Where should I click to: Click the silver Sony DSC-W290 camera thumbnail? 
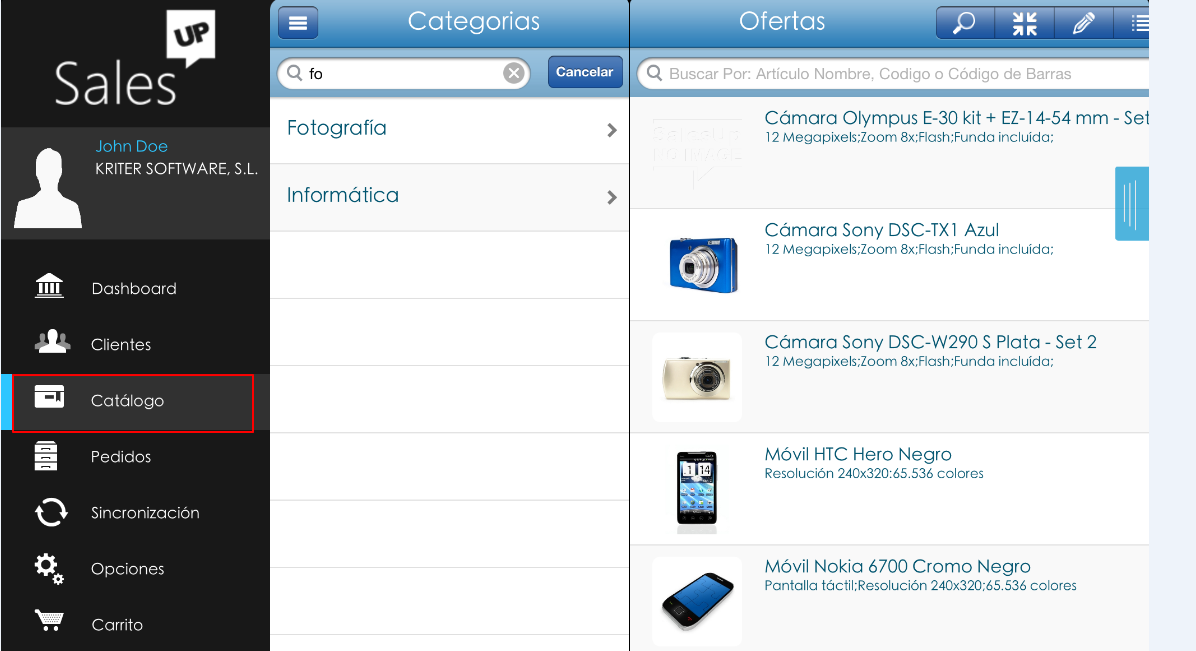point(697,377)
